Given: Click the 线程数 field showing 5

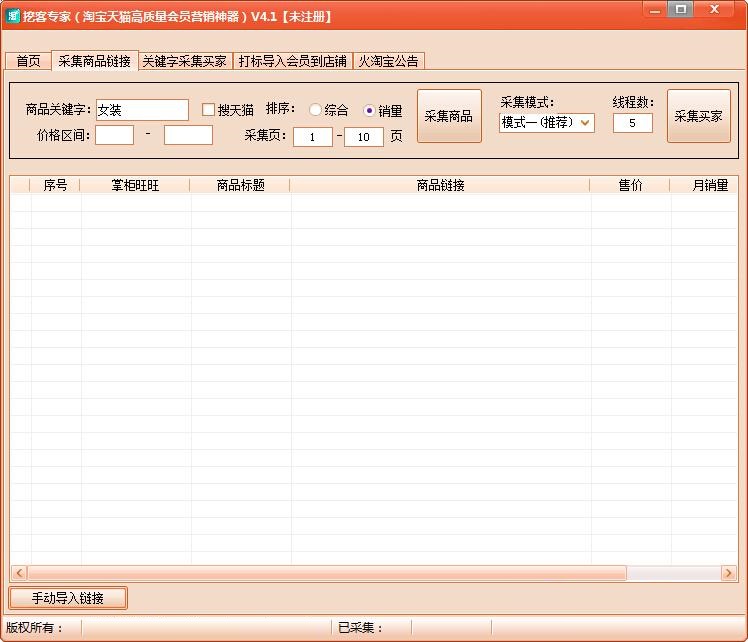Looking at the screenshot, I should click(x=633, y=123).
